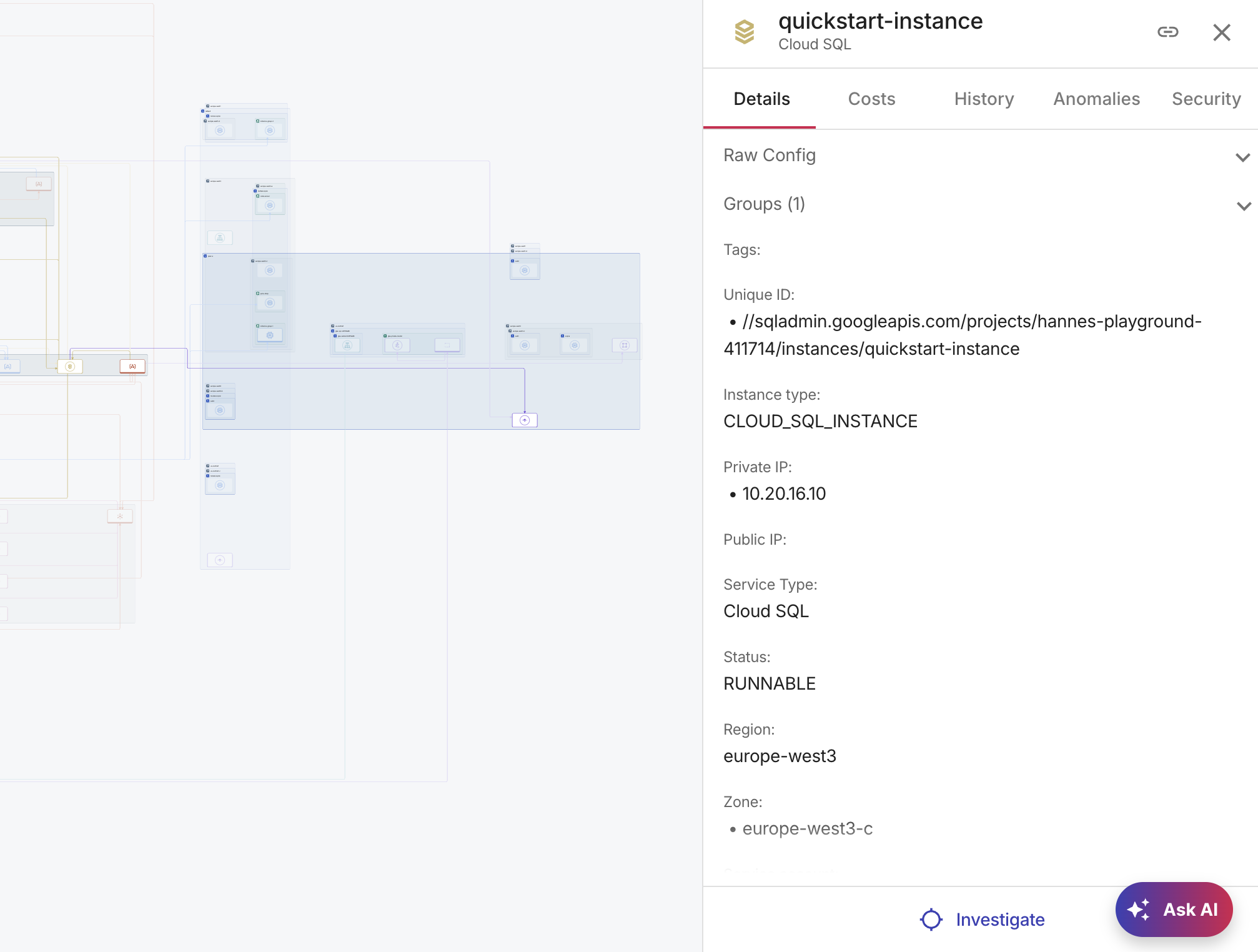
Task: Click the europe-west3 region value
Action: [780, 756]
